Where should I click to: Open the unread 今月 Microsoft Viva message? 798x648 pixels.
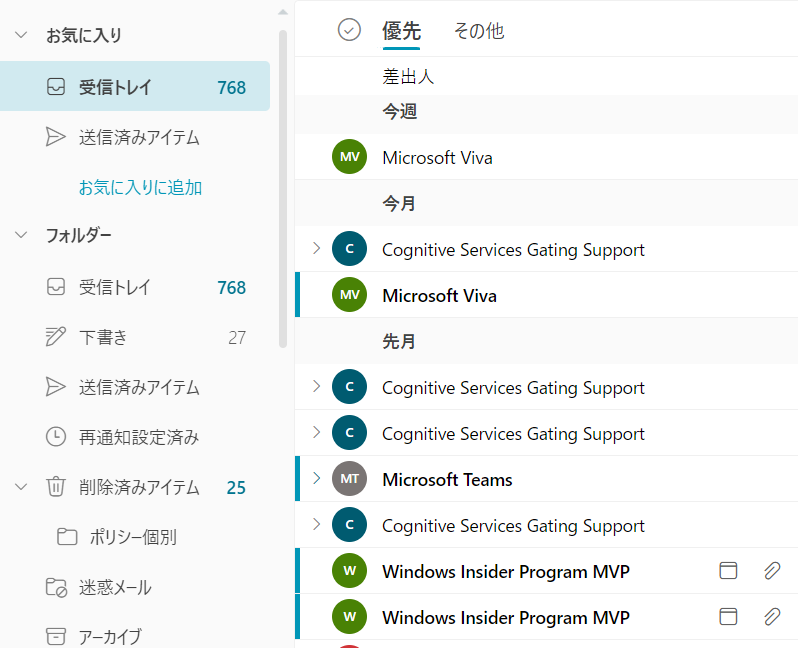coord(546,295)
